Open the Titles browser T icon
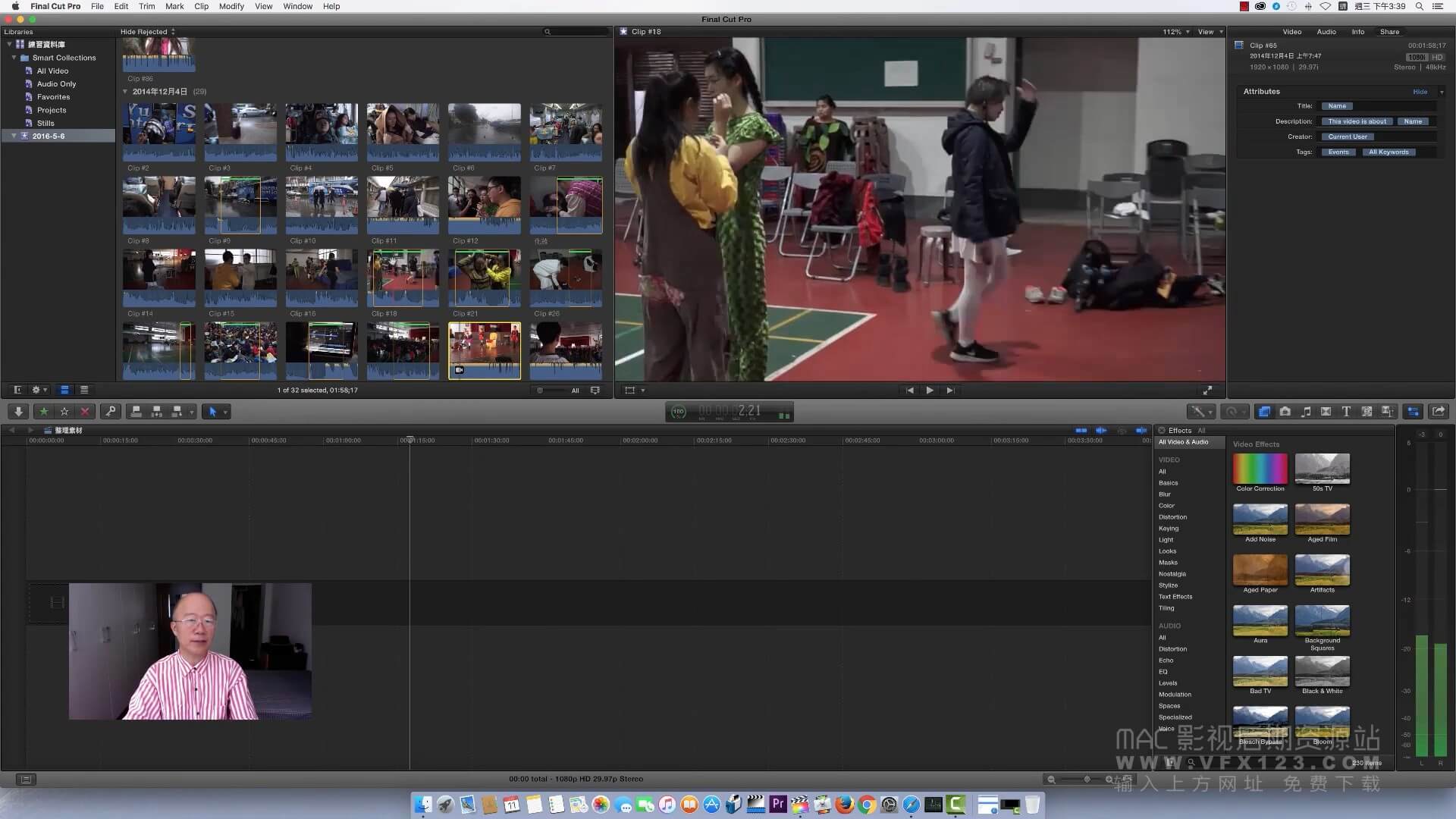 coord(1346,411)
